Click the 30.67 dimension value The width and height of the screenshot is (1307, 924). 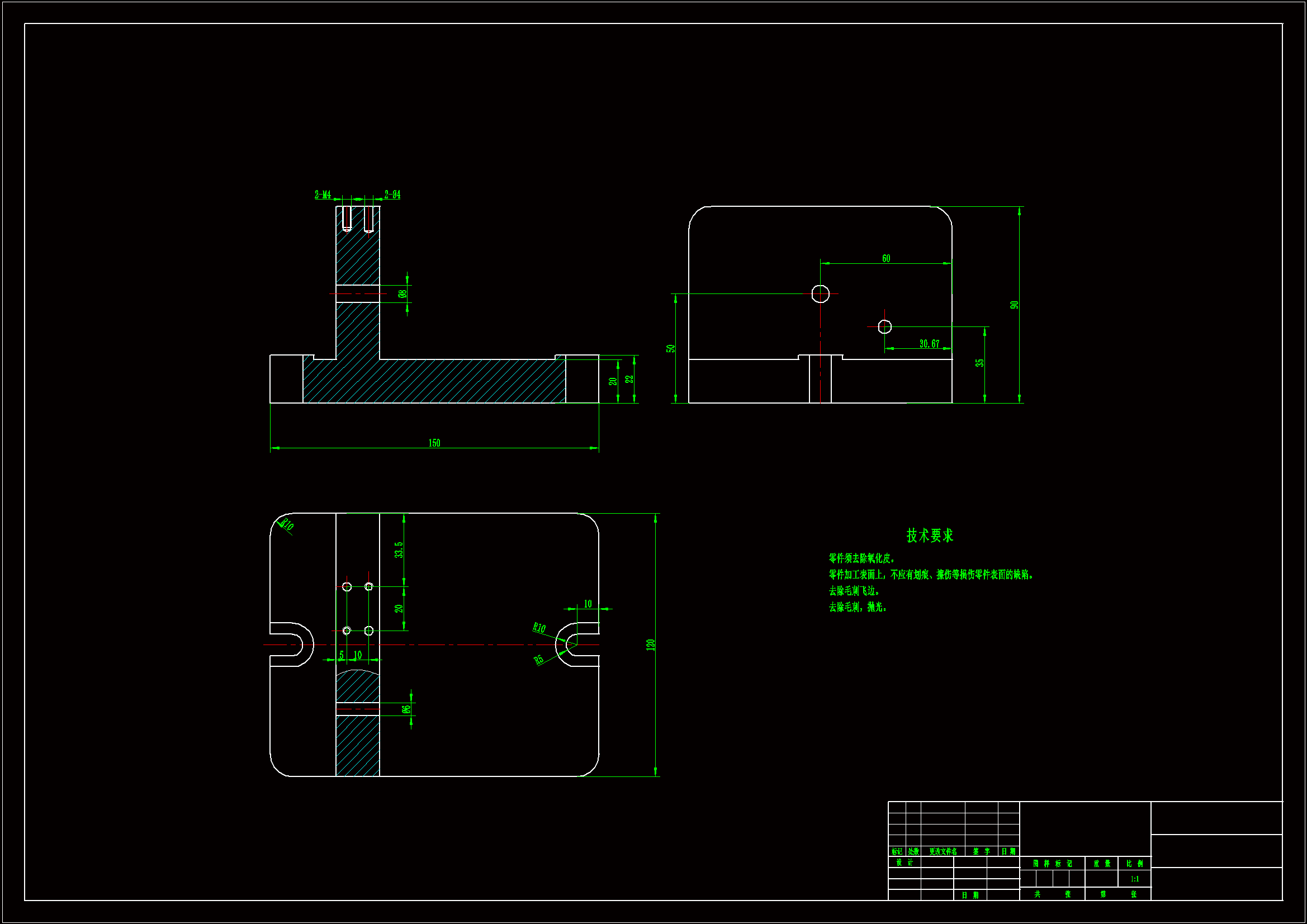click(929, 343)
